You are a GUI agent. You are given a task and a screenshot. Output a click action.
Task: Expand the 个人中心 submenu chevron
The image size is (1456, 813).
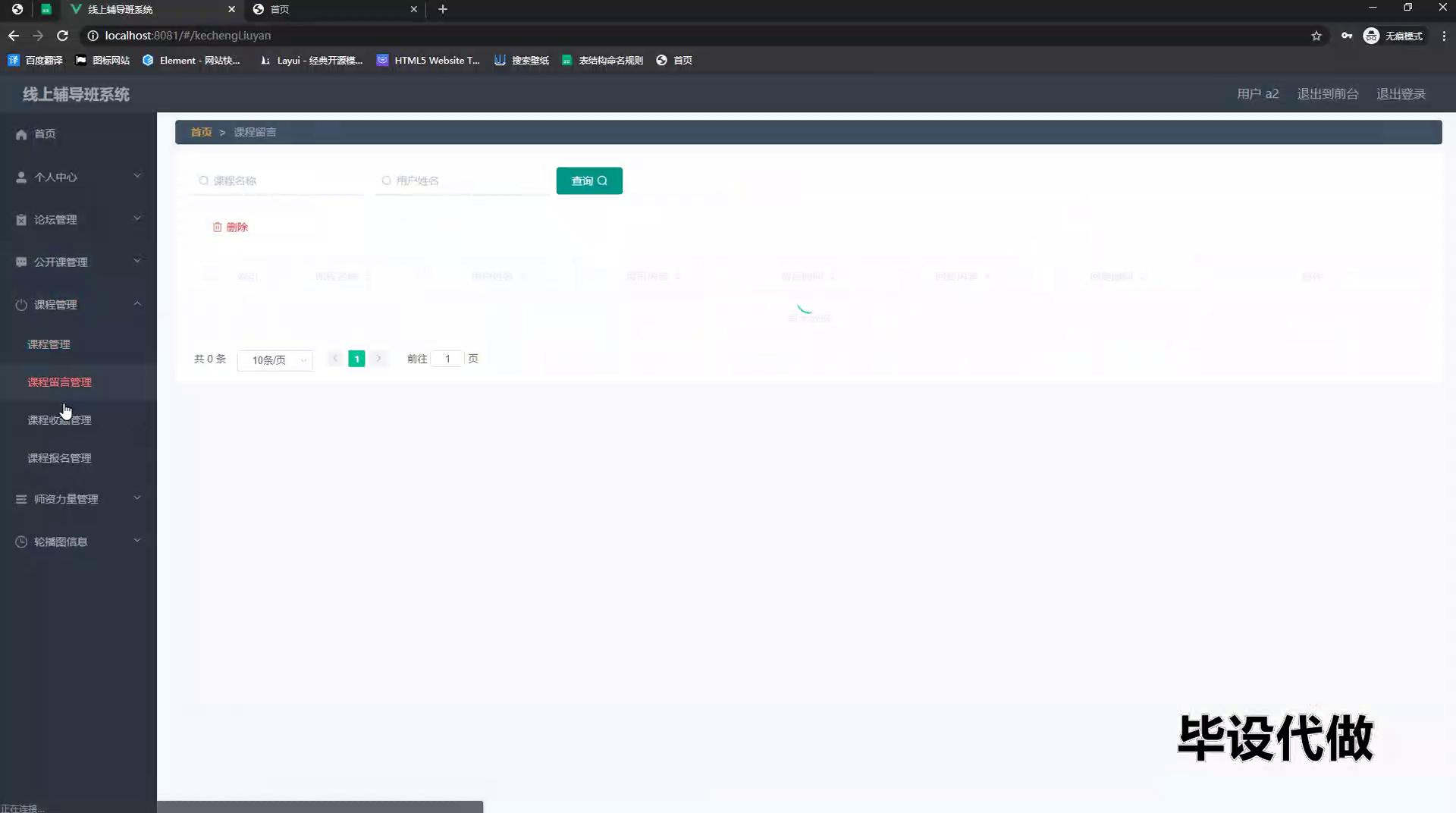pyautogui.click(x=137, y=176)
